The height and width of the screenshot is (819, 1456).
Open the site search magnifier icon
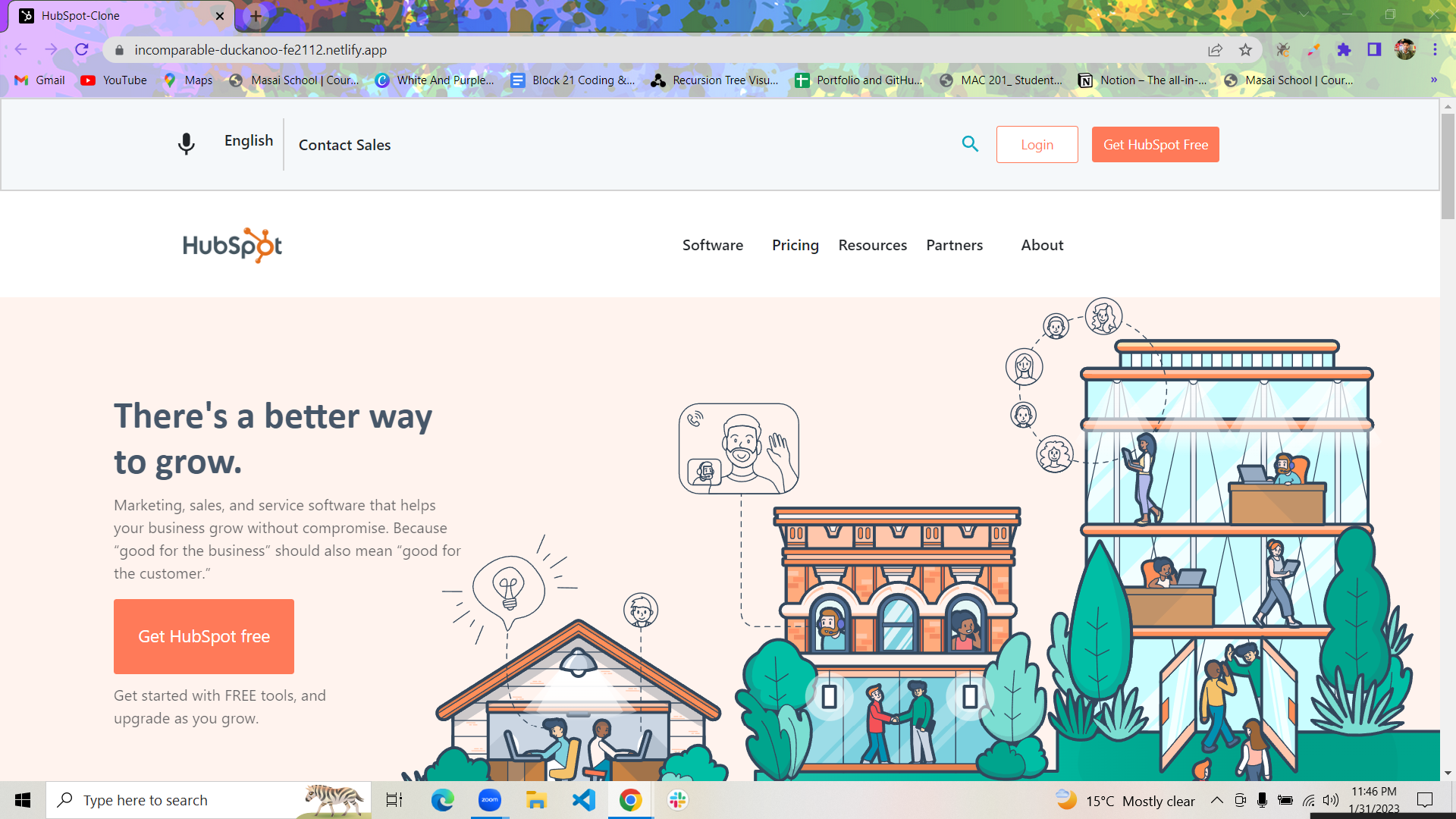(x=970, y=143)
